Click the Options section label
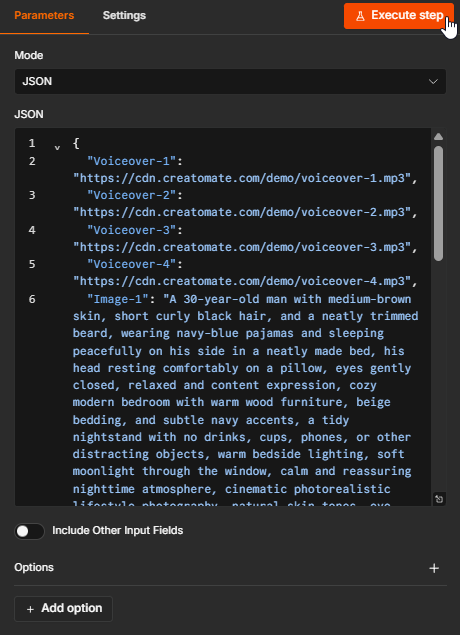The image size is (460, 635). point(34,567)
